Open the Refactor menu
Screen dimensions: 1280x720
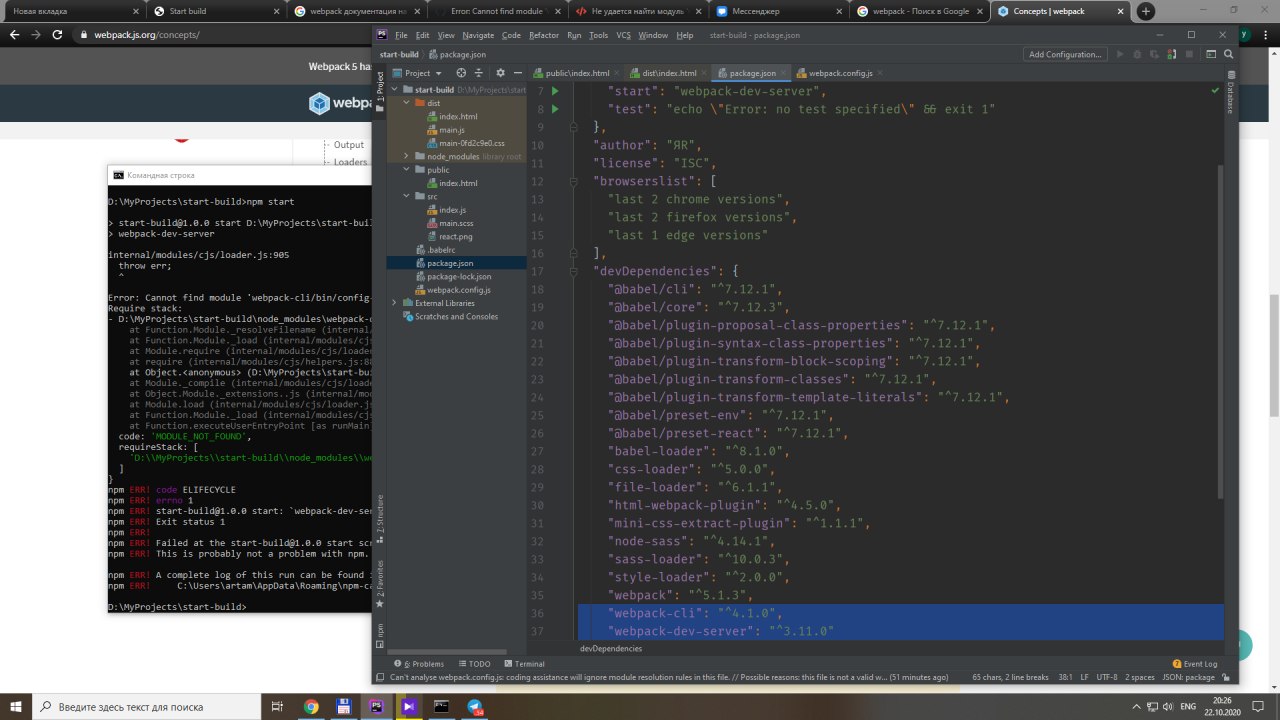pyautogui.click(x=544, y=35)
